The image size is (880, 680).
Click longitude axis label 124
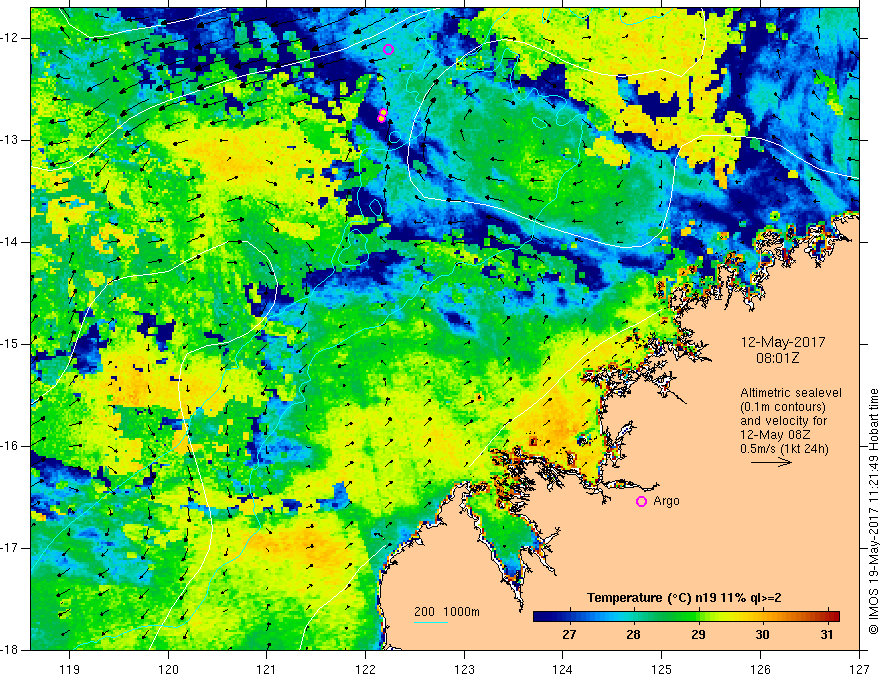[x=563, y=669]
